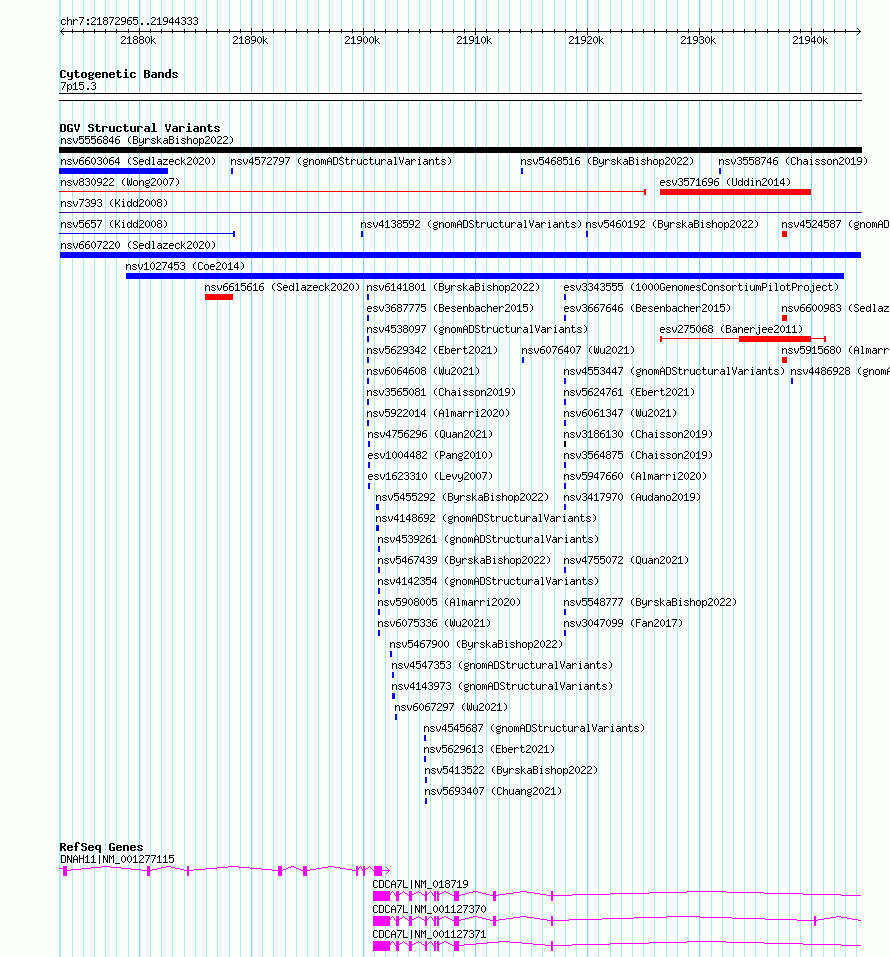The width and height of the screenshot is (890, 957).
Task: Click the 21910k ruler tick label
Action: coord(474,41)
